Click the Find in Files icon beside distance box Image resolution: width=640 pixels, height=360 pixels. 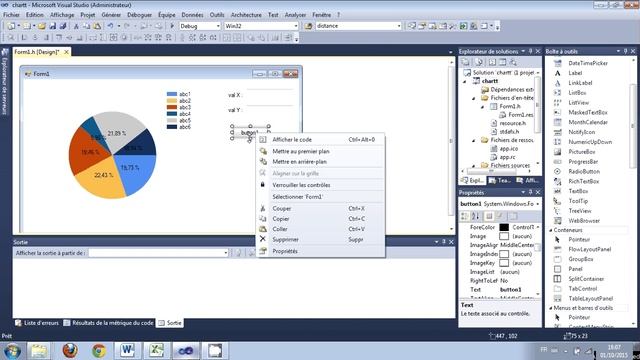pyautogui.click(x=308, y=26)
